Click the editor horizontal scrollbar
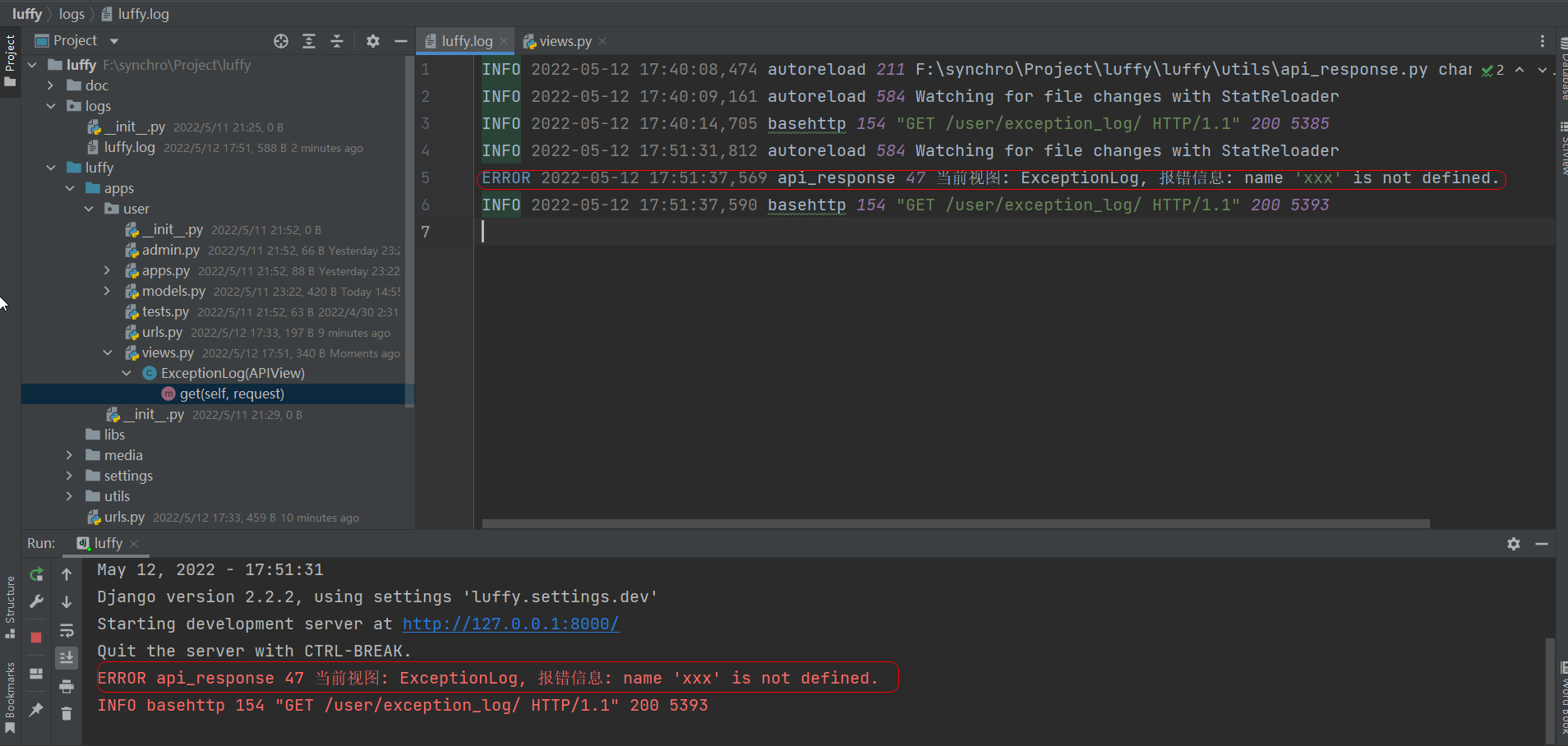Viewport: 1568px width, 746px height. click(x=956, y=523)
